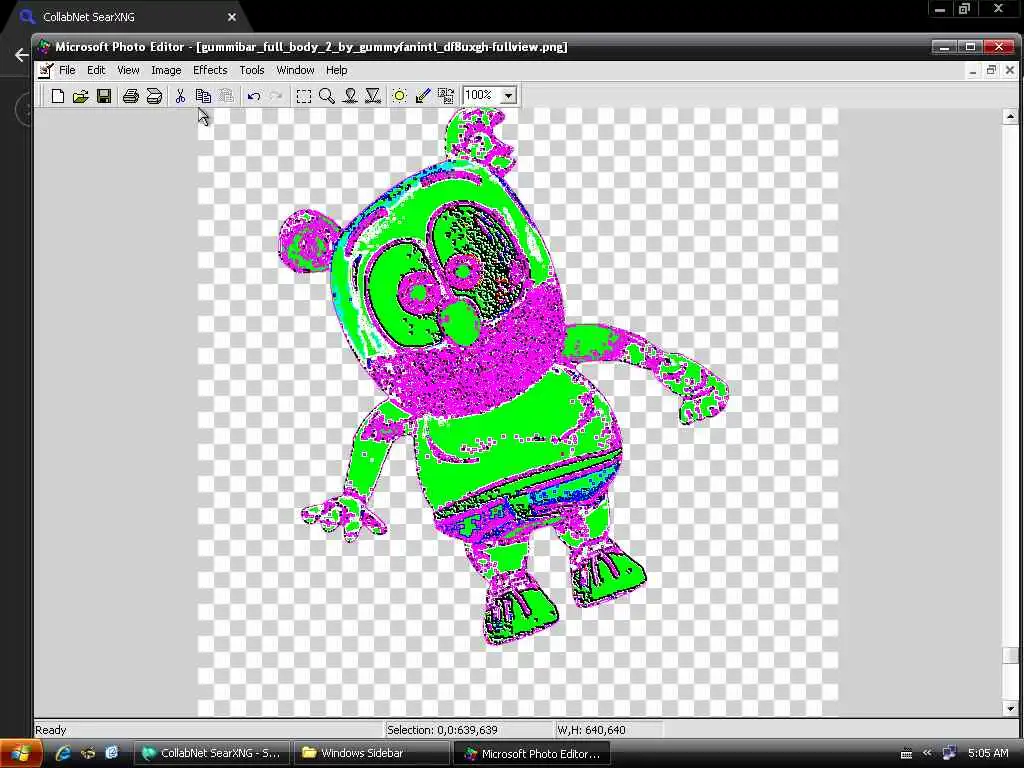The image size is (1024, 768).
Task: Open a file with the folder icon
Action: 80,96
